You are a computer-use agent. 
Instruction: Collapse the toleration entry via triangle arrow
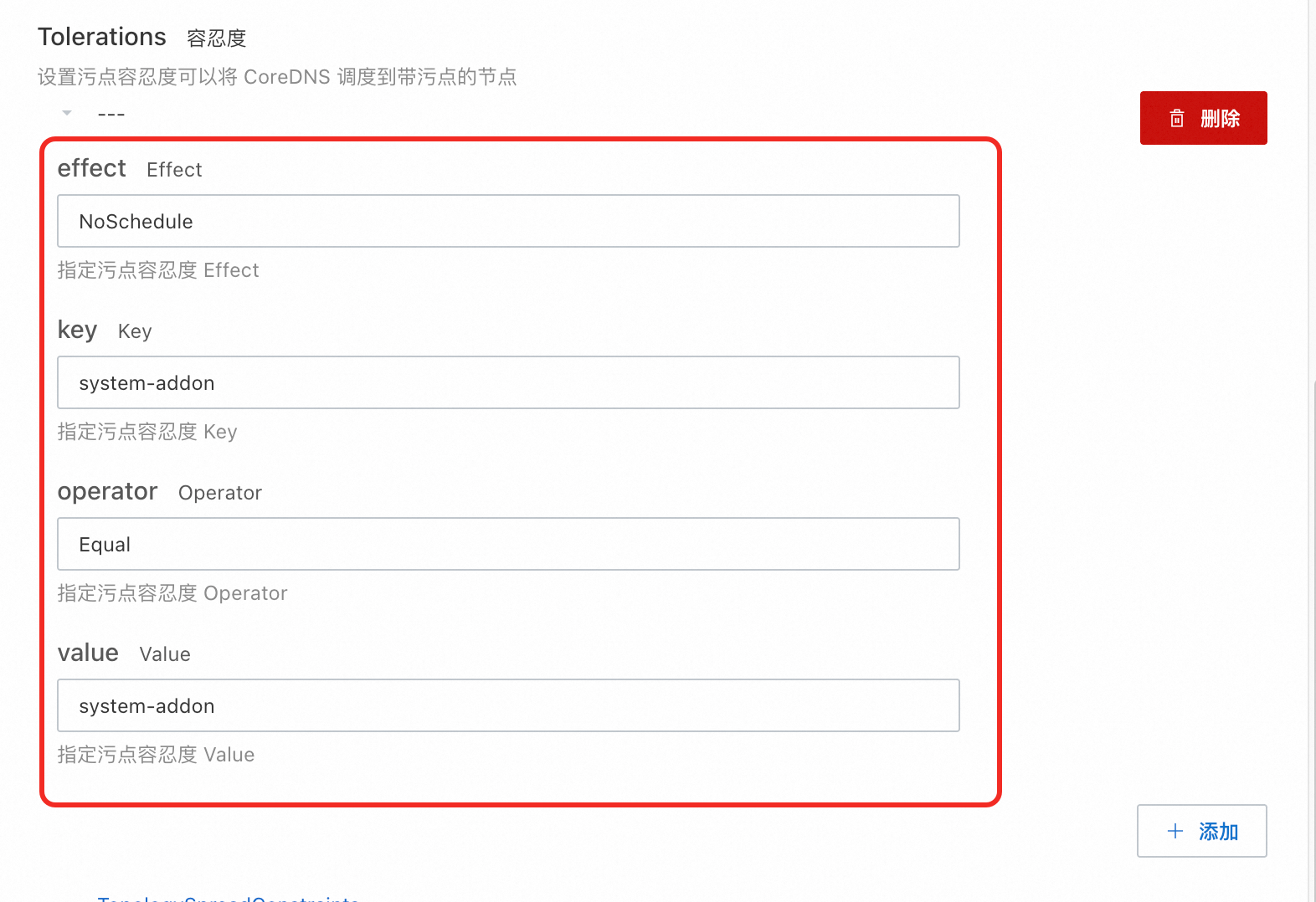[67, 113]
